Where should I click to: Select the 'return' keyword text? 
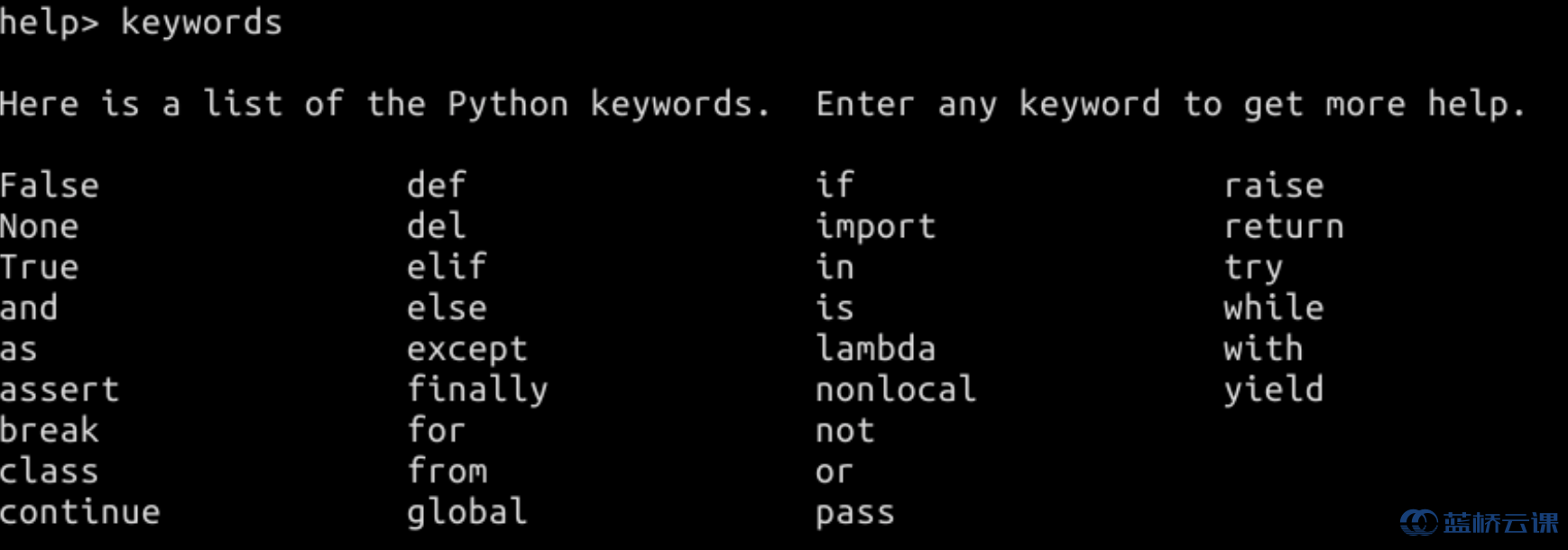coord(1284,226)
